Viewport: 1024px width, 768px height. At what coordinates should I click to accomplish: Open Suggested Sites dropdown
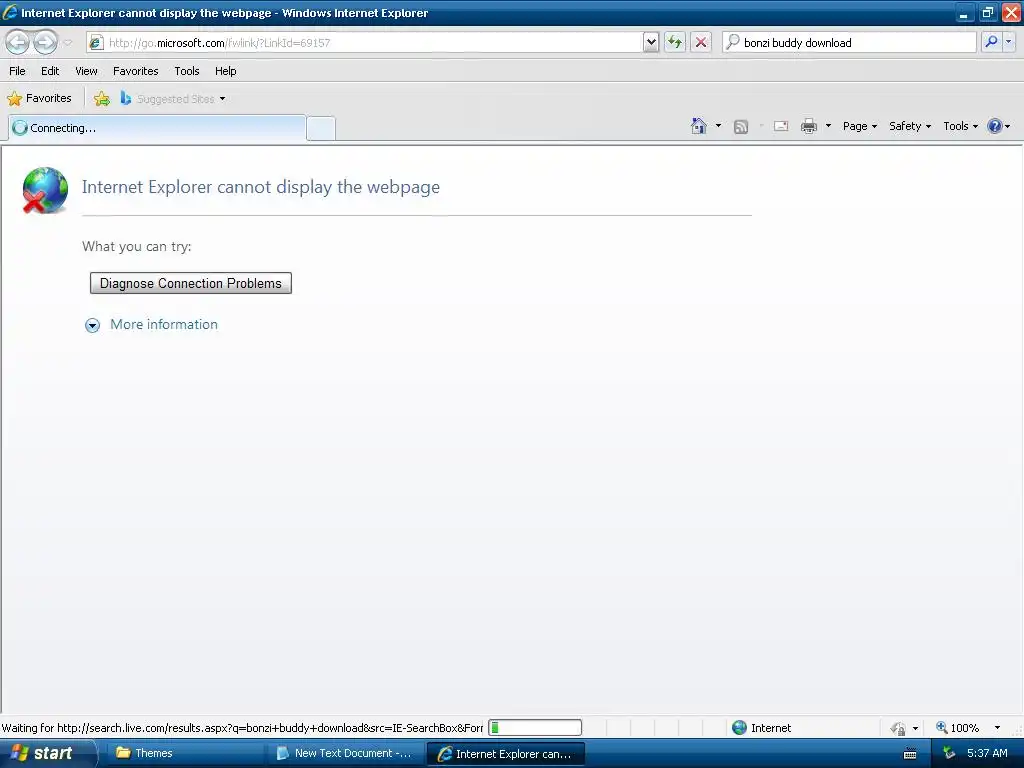(x=173, y=99)
